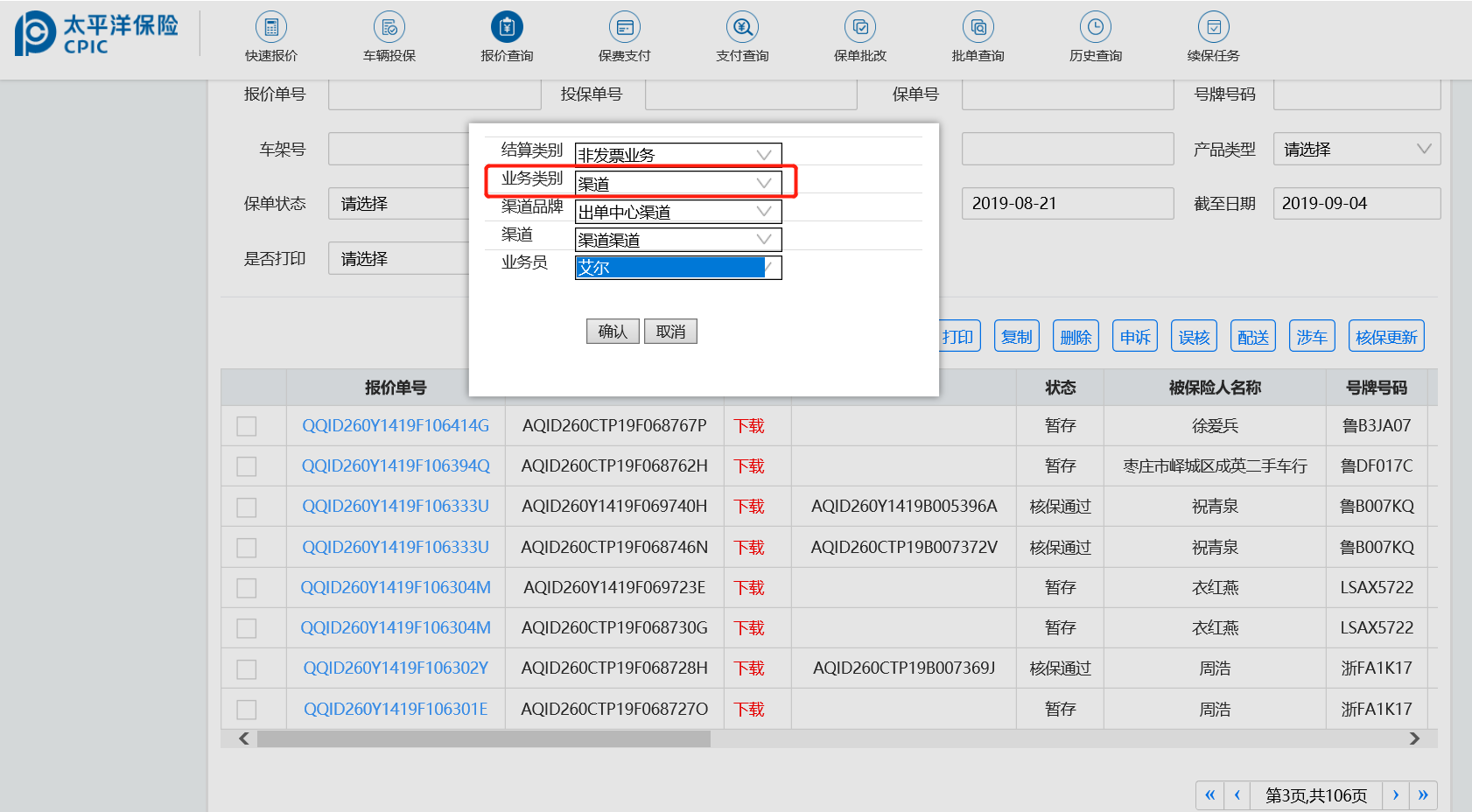Click the 配送 delivery button

click(x=1253, y=336)
